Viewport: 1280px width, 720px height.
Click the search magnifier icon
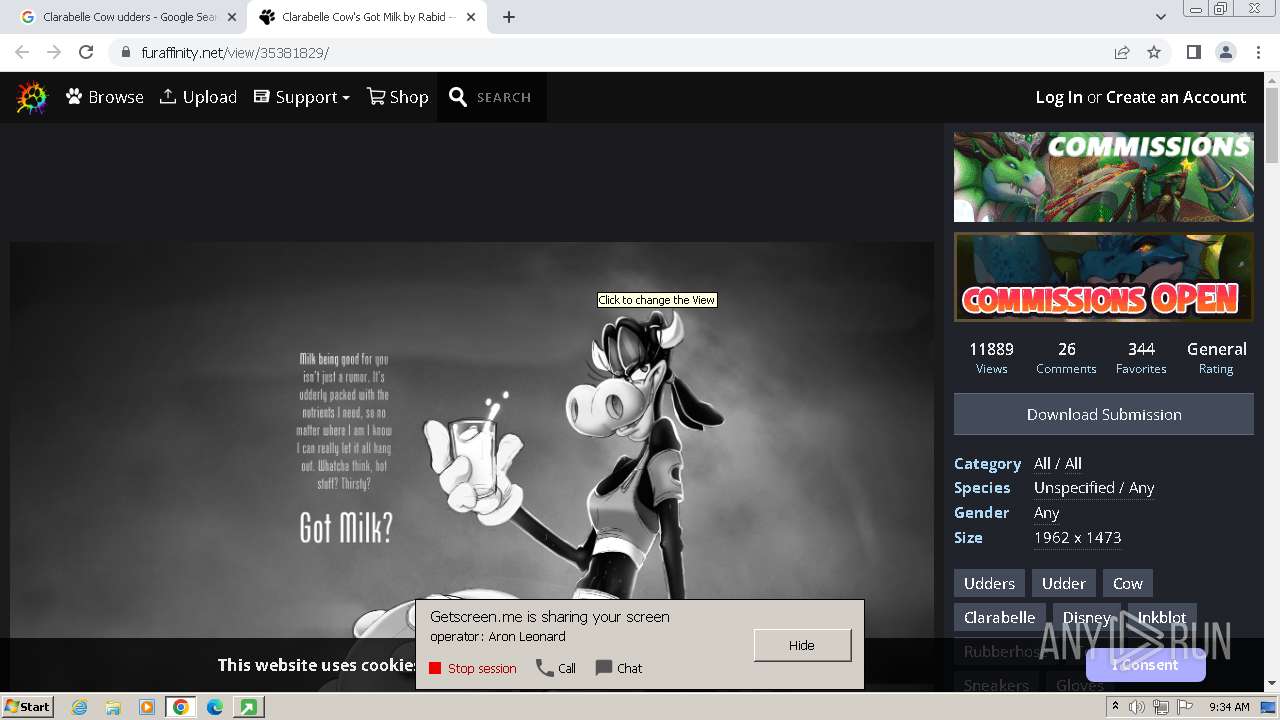458,97
